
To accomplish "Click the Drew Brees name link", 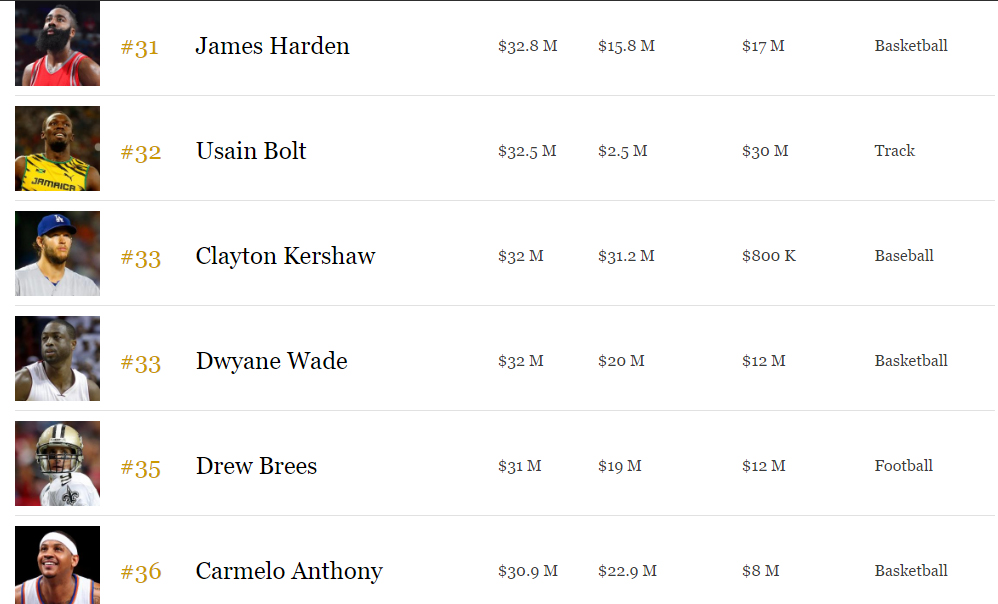I will pyautogui.click(x=256, y=466).
